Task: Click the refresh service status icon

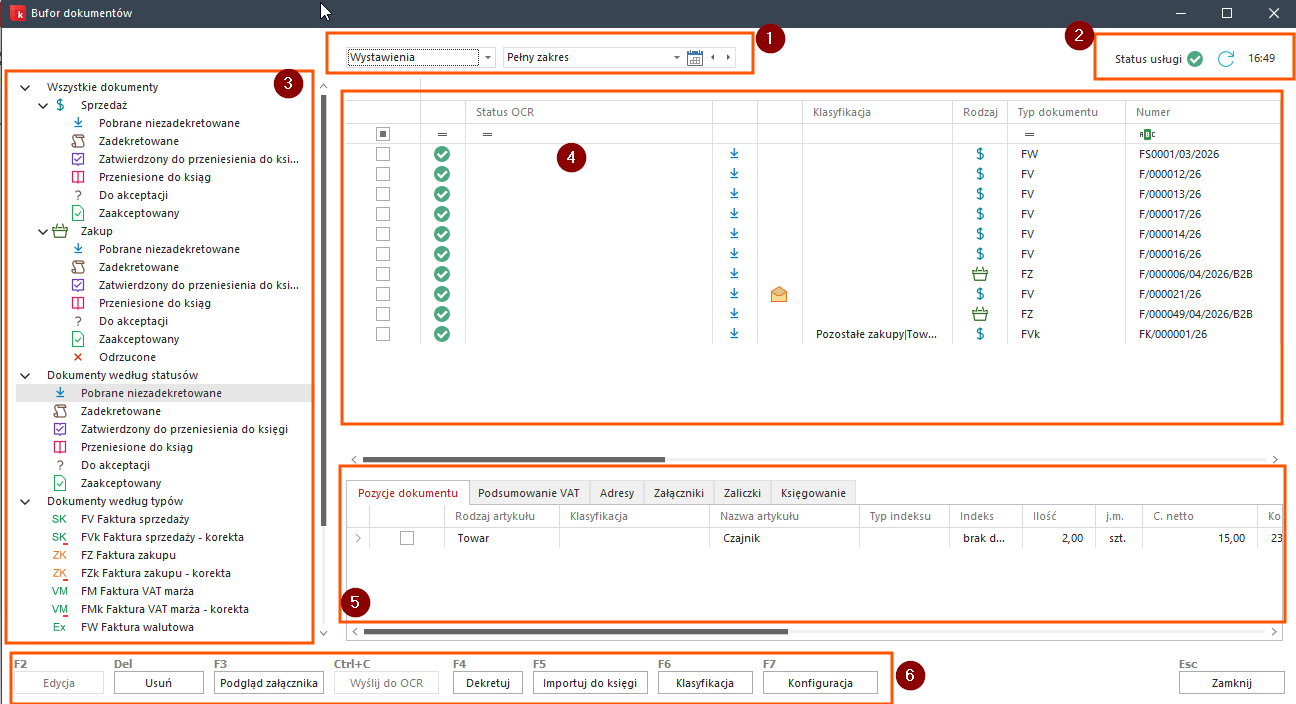Action: pyautogui.click(x=1225, y=59)
